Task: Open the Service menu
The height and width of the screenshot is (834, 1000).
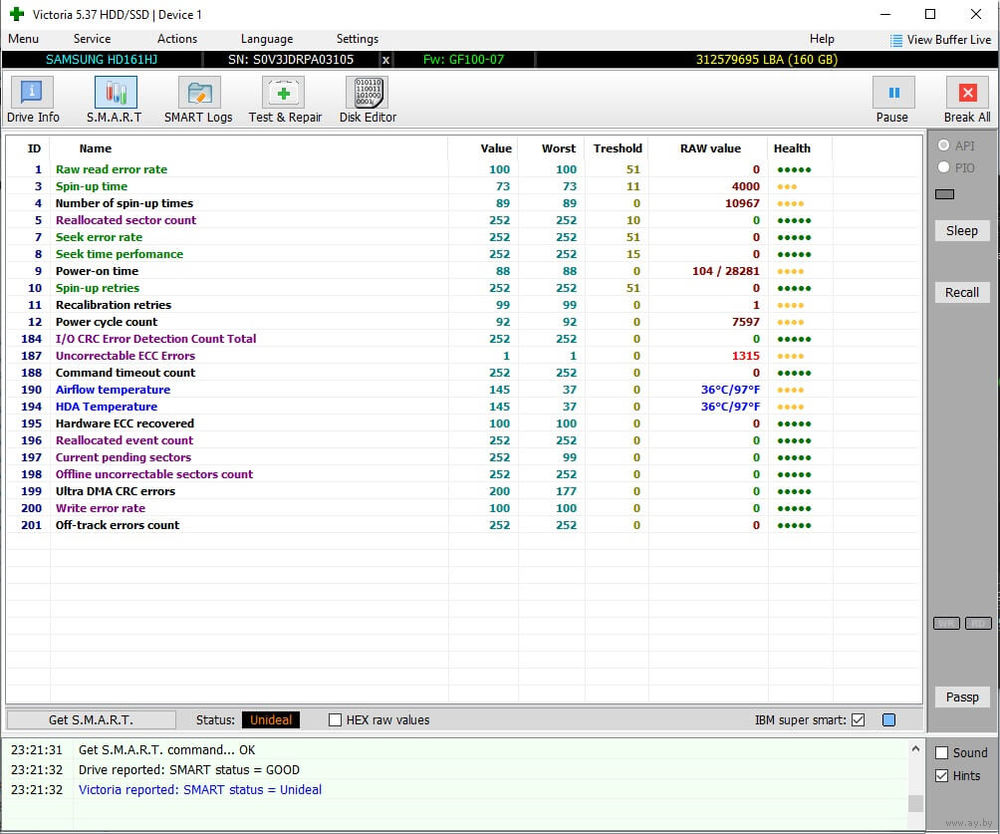Action: coord(92,39)
